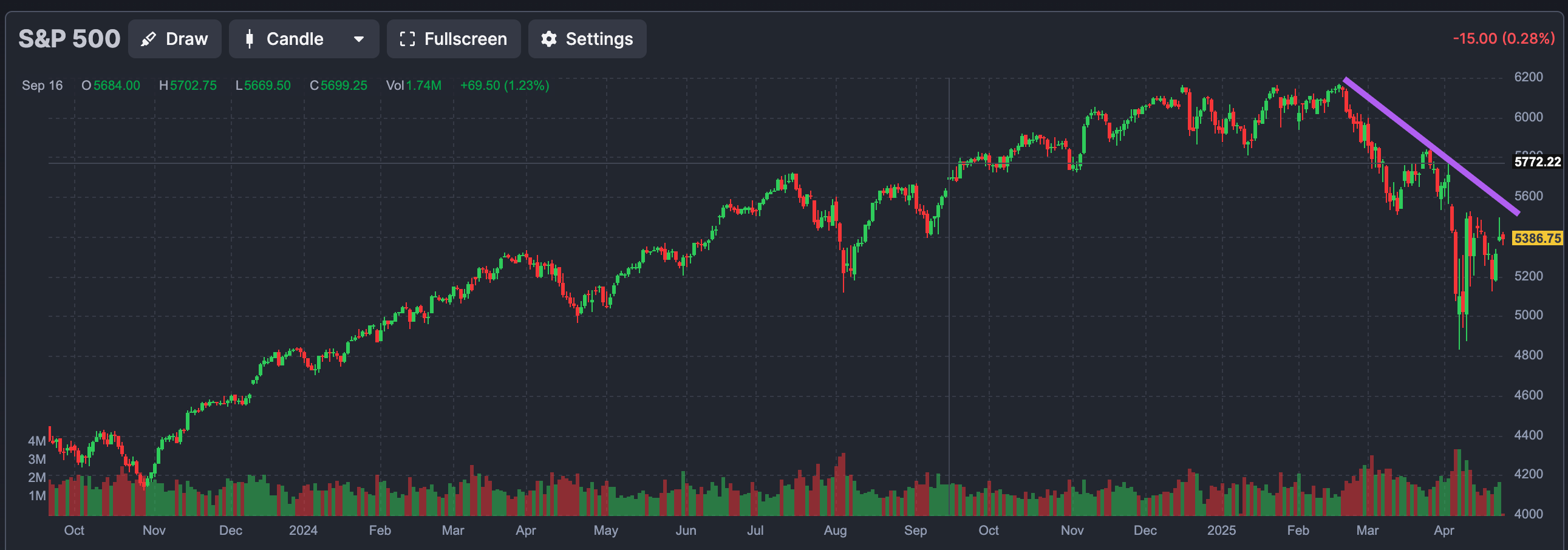
Task: Click the 1M volume axis label
Action: point(36,496)
